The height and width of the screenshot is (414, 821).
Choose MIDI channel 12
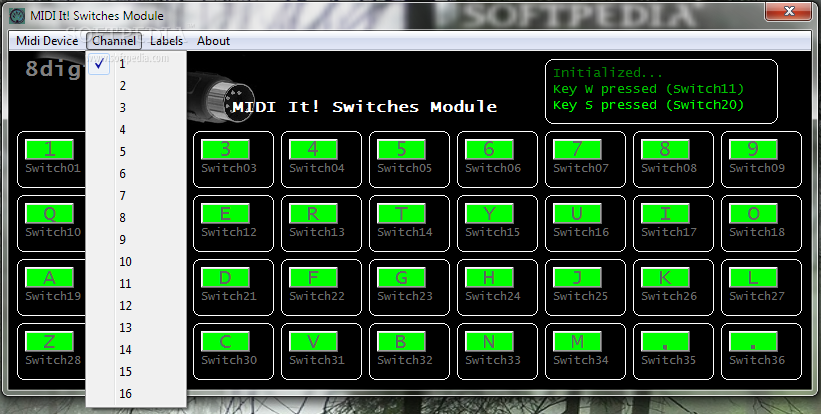coord(136,306)
